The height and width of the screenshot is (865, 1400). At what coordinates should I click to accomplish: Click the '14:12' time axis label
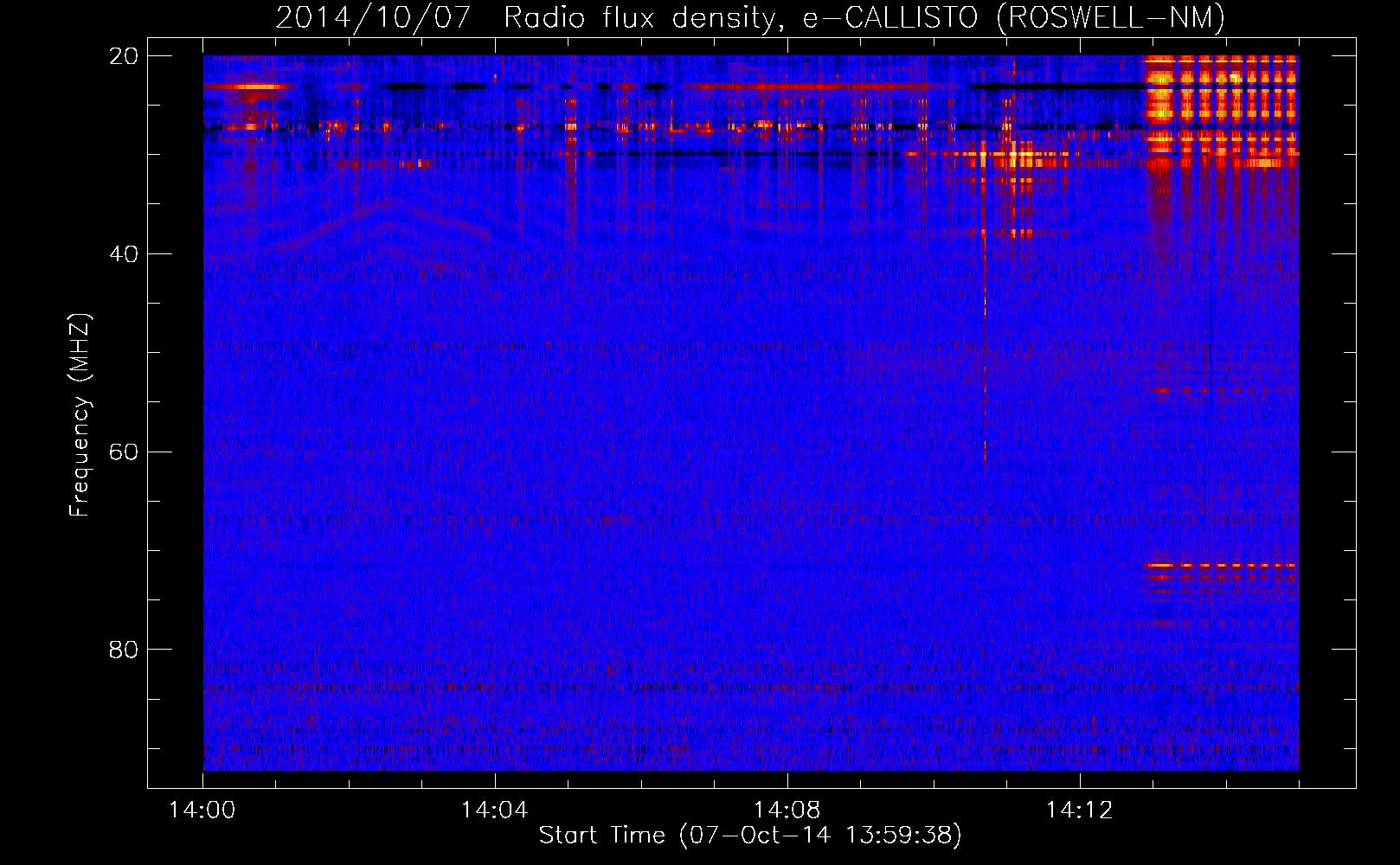click(1079, 811)
